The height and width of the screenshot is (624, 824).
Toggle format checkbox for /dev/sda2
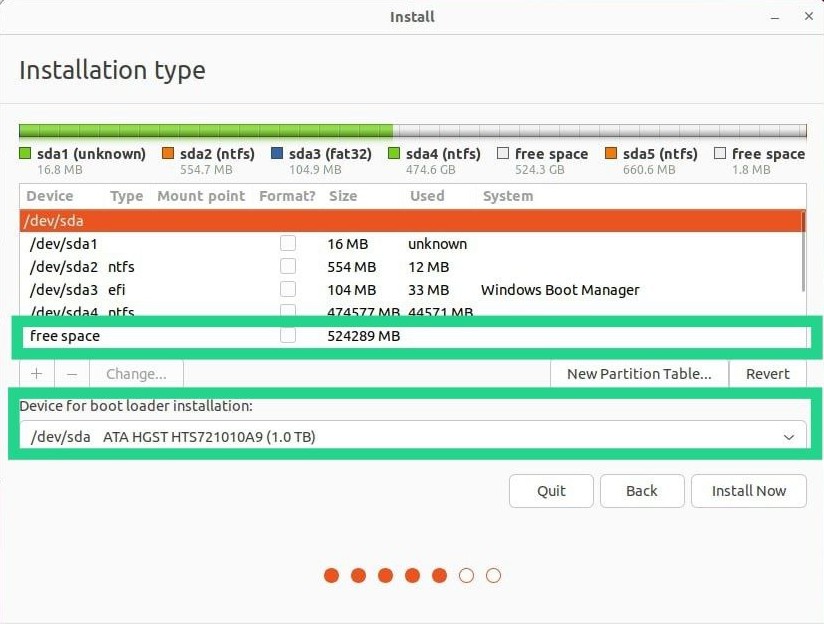click(288, 267)
